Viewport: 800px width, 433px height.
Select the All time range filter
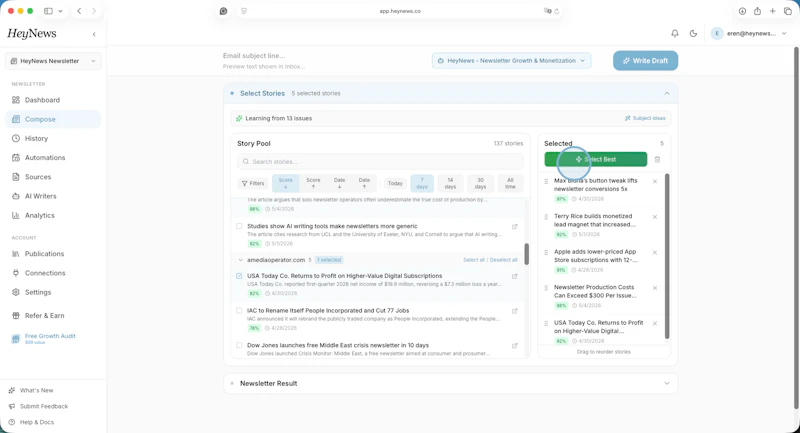[510, 183]
